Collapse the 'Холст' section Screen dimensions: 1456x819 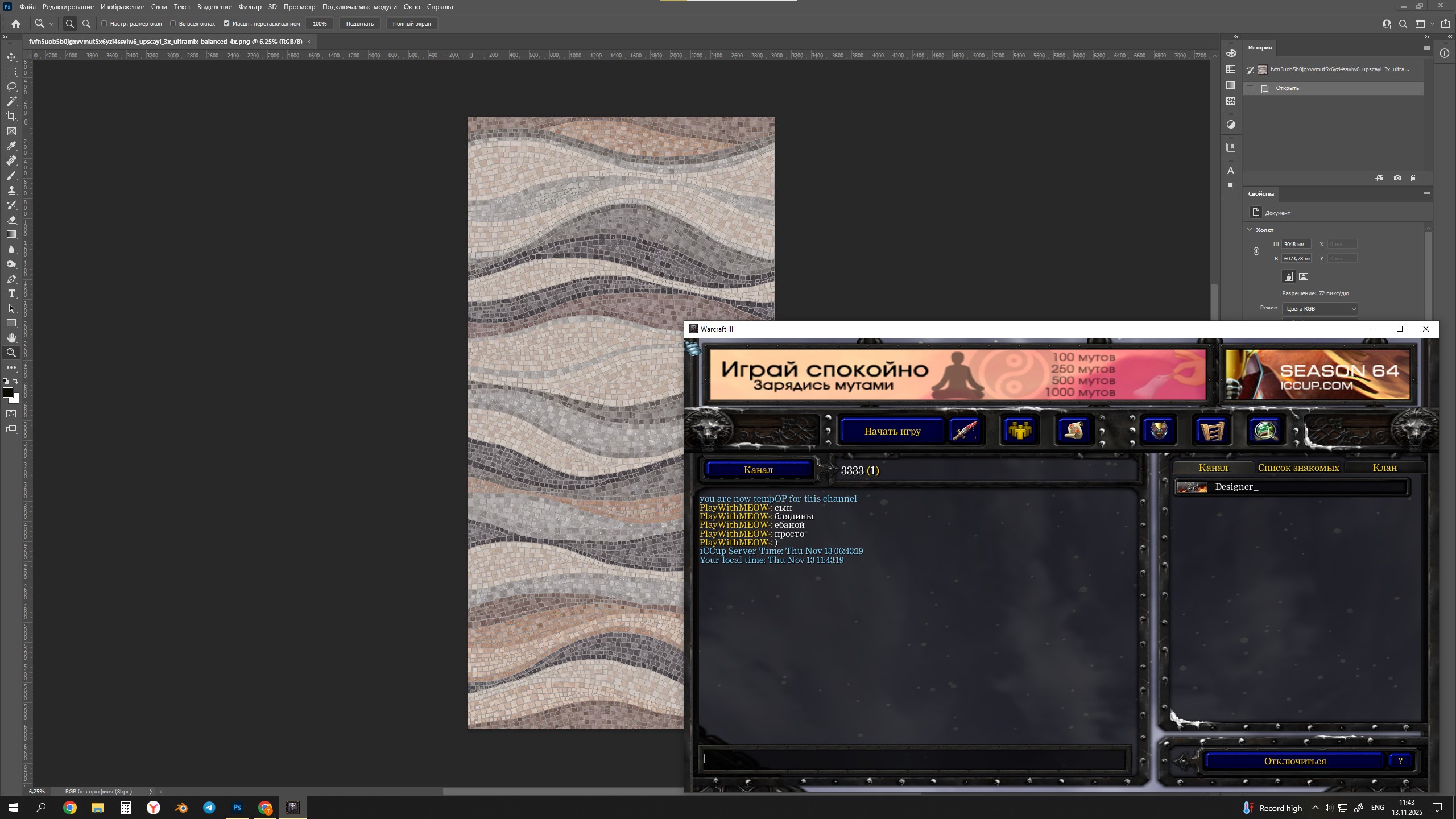coord(1250,230)
